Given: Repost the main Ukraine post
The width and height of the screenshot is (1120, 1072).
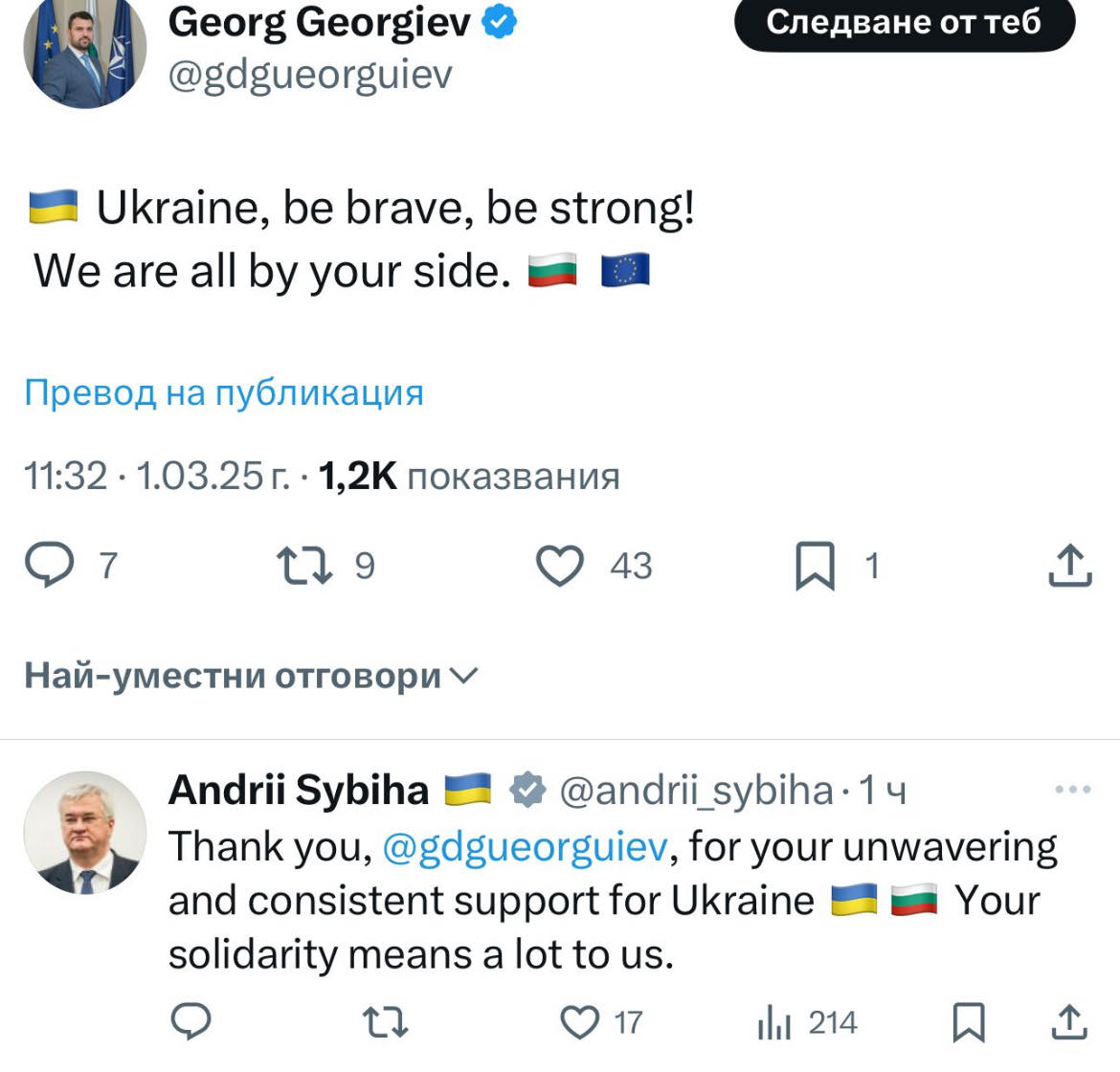Looking at the screenshot, I should click(x=304, y=565).
